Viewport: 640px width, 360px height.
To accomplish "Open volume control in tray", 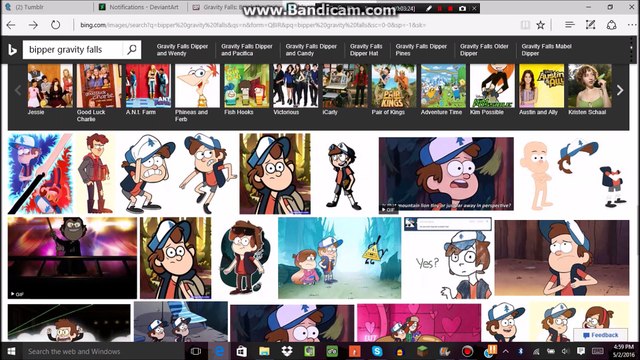I will [565, 351].
